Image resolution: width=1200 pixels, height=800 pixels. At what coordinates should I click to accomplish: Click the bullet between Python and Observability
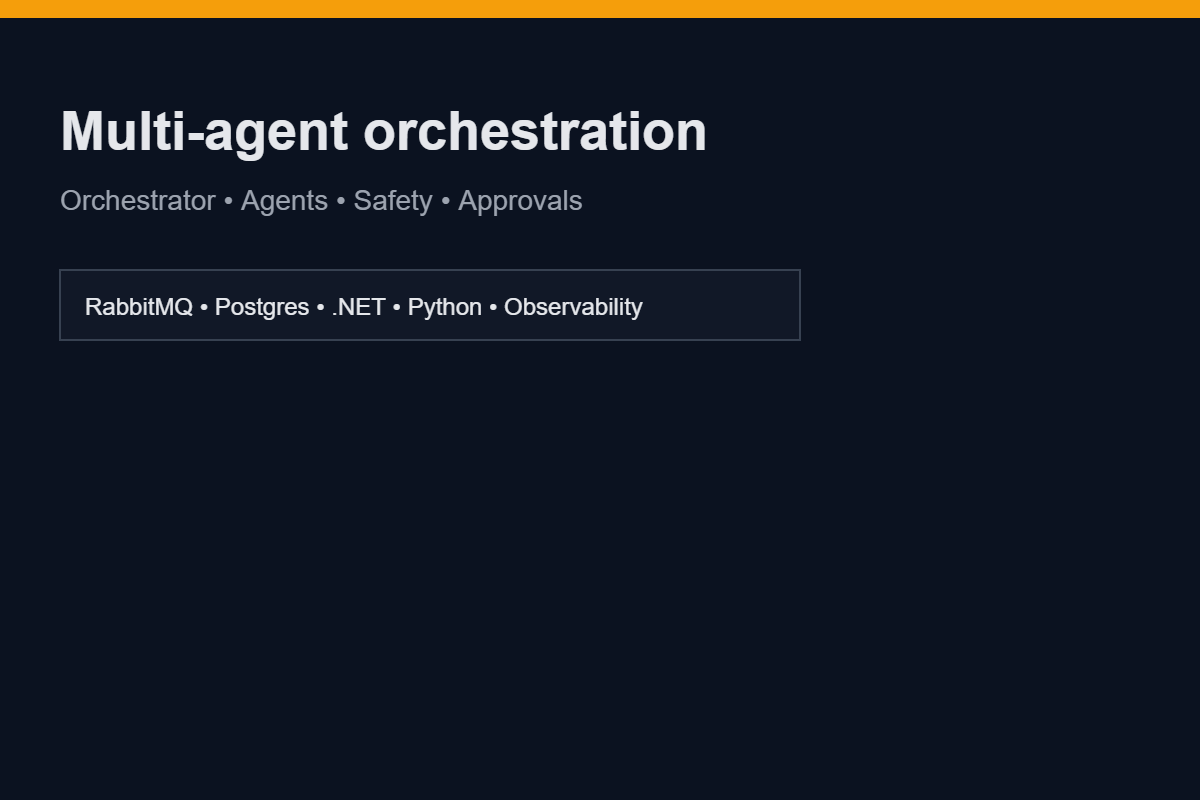point(493,308)
